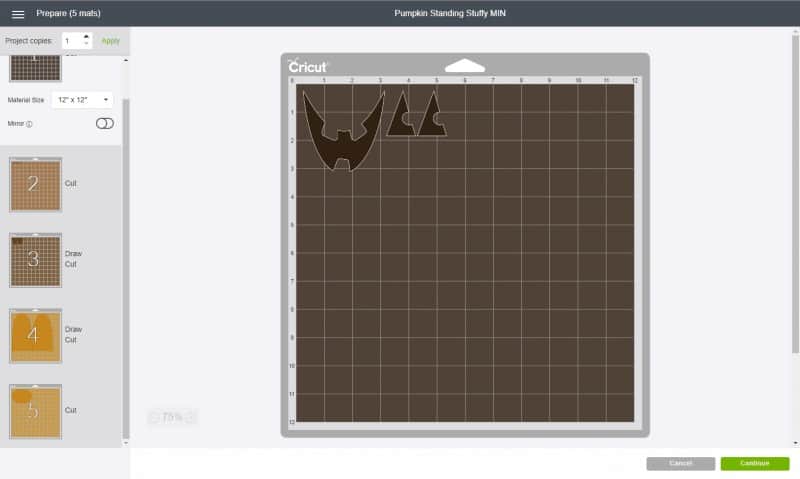Increase project copies with up arrow
800x479 pixels.
pyautogui.click(x=86, y=37)
